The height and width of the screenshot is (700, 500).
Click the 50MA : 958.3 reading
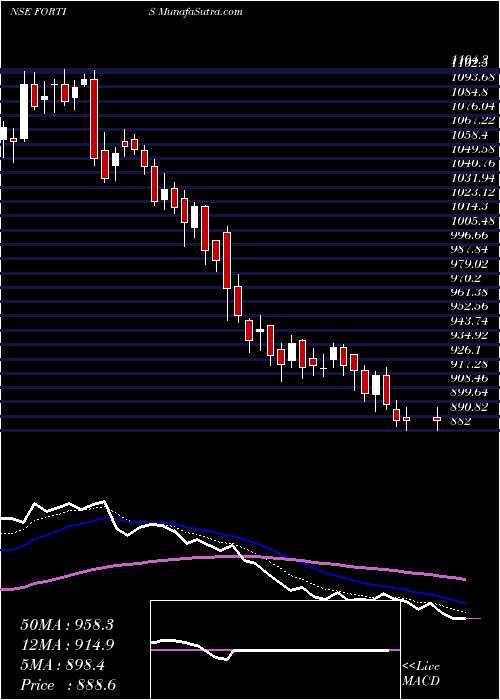67,625
